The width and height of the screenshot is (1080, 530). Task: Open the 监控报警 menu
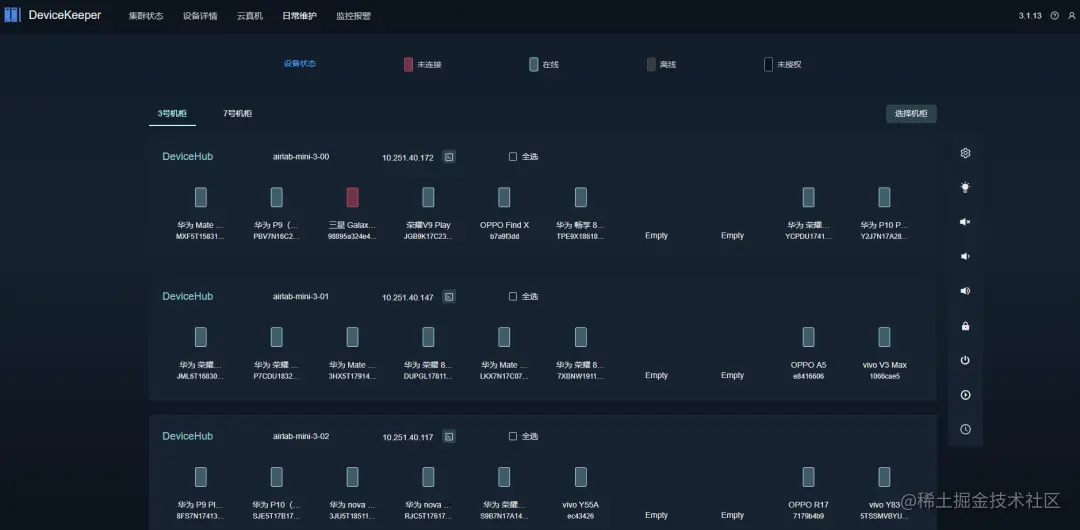coord(353,16)
